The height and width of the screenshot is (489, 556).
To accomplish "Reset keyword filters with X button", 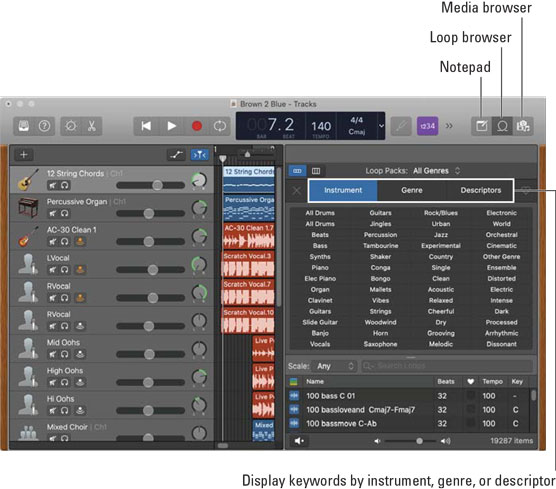I will [x=297, y=191].
